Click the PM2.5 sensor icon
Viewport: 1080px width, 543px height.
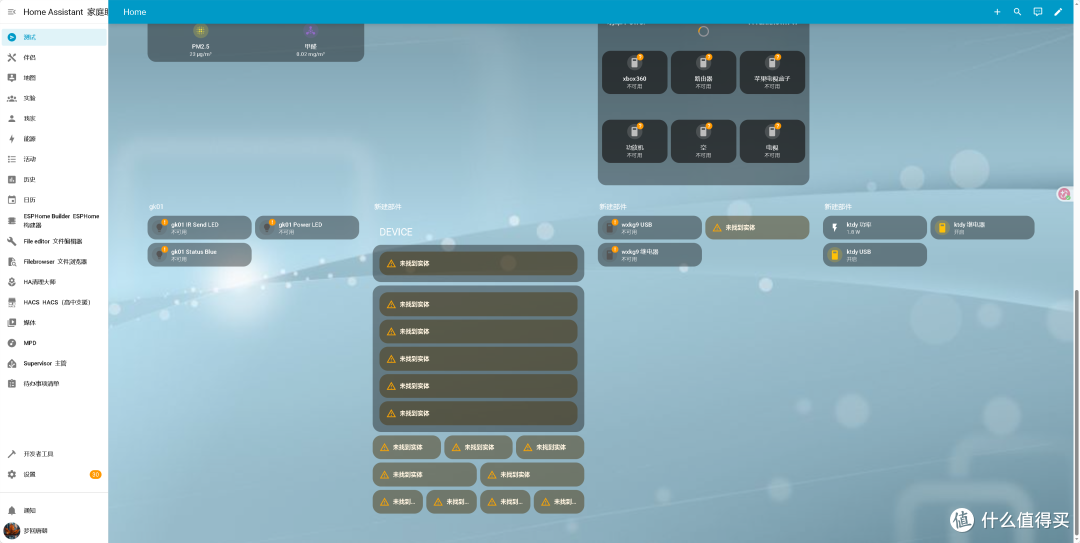point(200,31)
